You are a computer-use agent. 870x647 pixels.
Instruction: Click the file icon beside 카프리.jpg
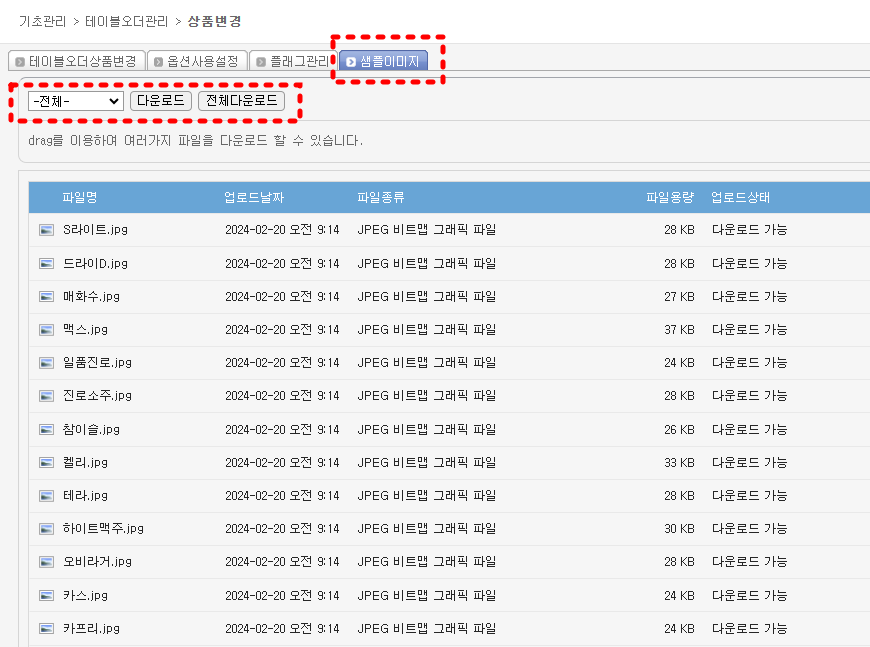(x=46, y=629)
